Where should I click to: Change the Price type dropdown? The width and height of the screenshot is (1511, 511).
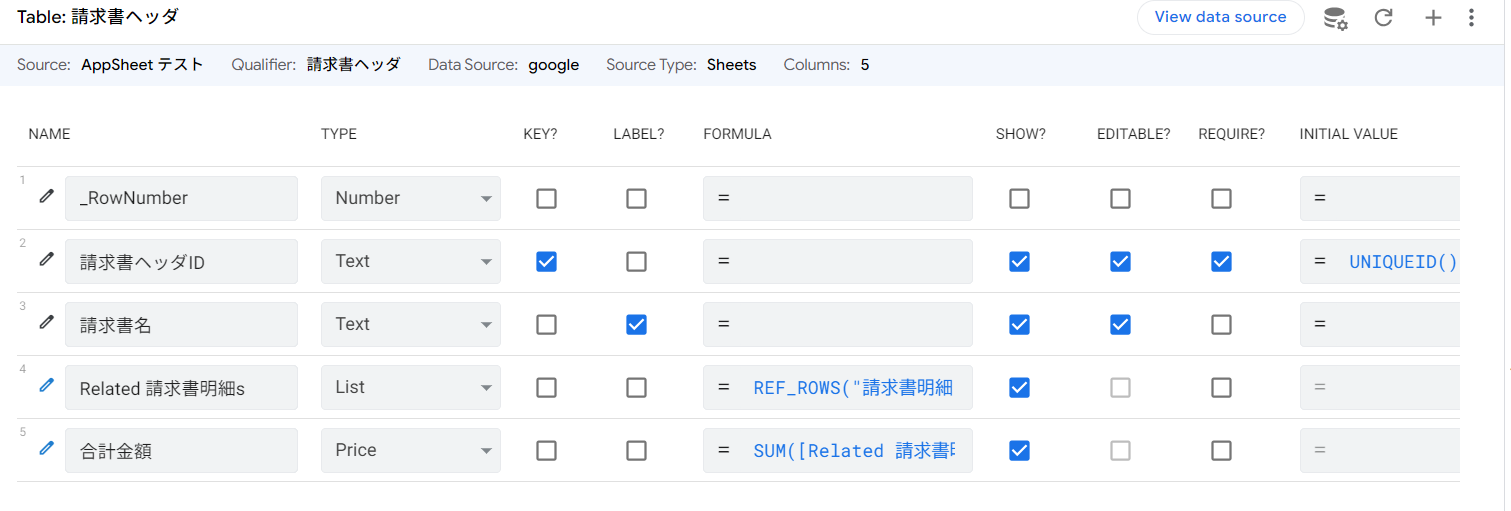coord(410,450)
